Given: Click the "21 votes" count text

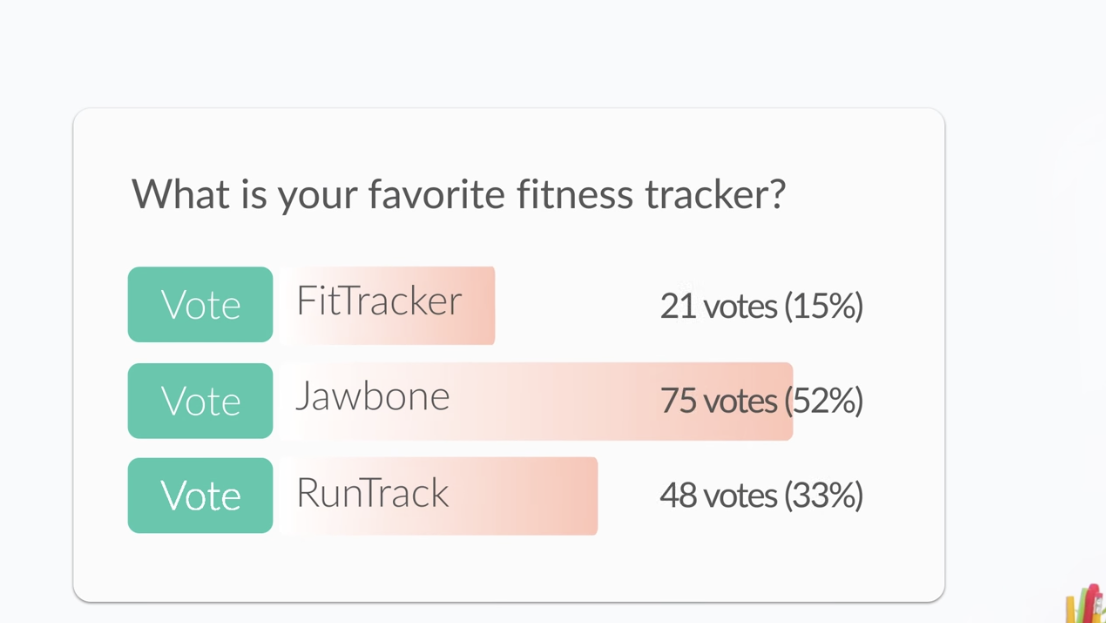Looking at the screenshot, I should (718, 306).
